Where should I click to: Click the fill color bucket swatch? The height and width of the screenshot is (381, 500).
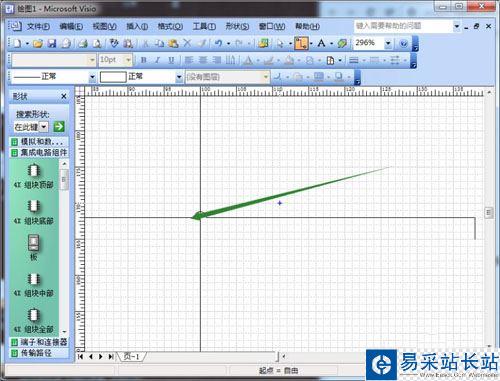coord(289,60)
